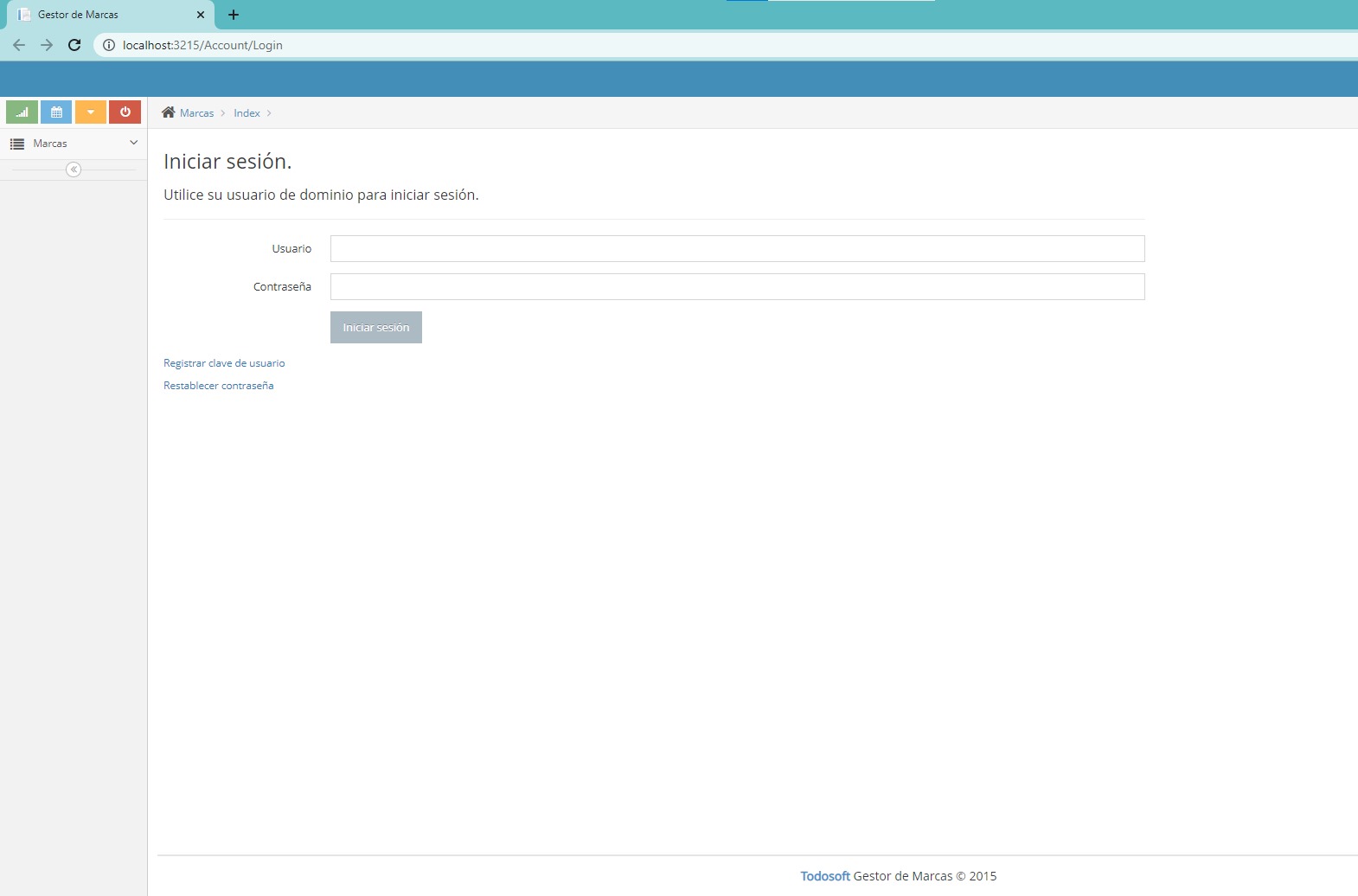The image size is (1358, 896).
Task: Click the browser back arrow
Action: [19, 45]
